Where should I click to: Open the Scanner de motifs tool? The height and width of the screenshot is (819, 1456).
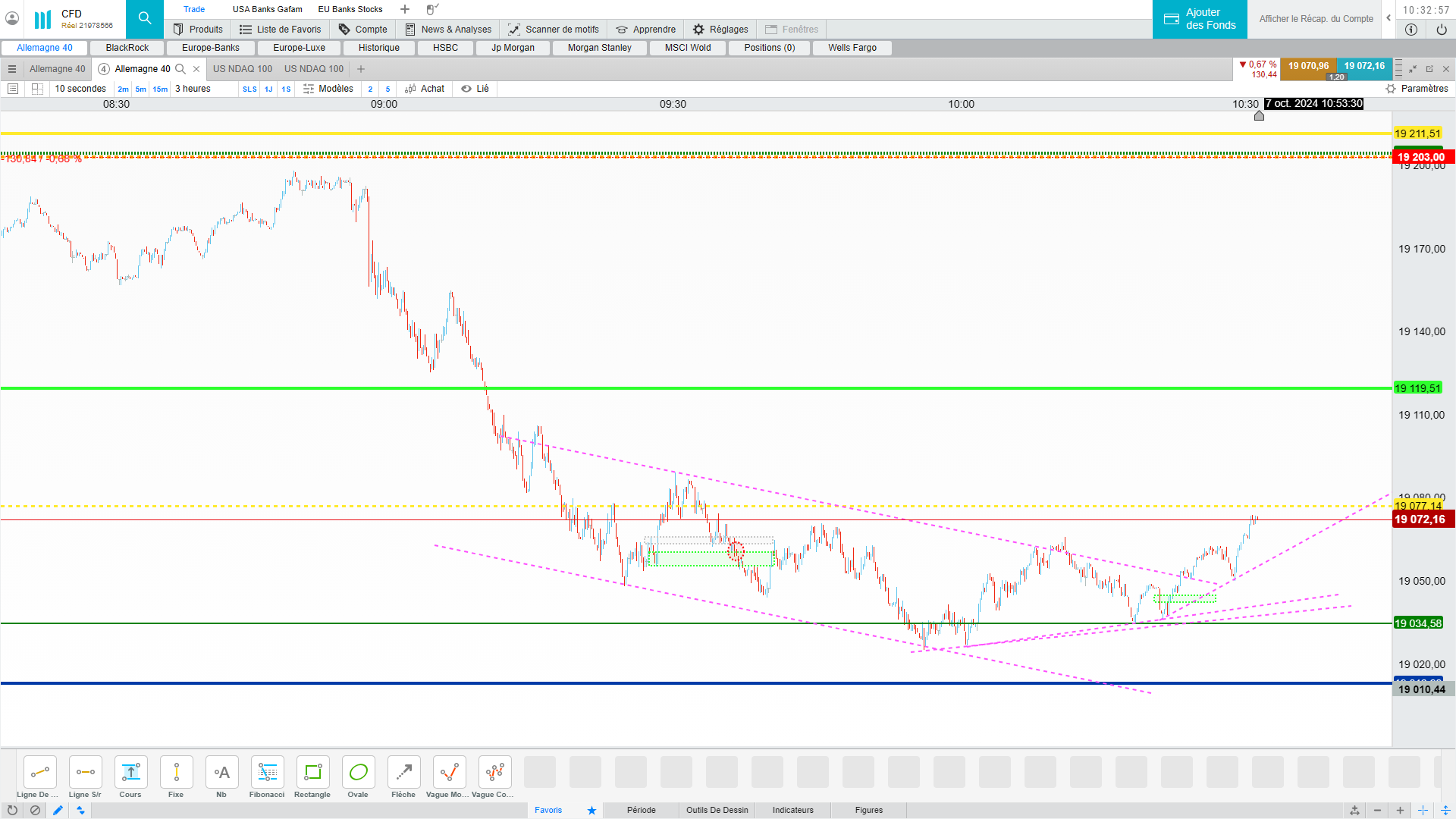tap(554, 30)
